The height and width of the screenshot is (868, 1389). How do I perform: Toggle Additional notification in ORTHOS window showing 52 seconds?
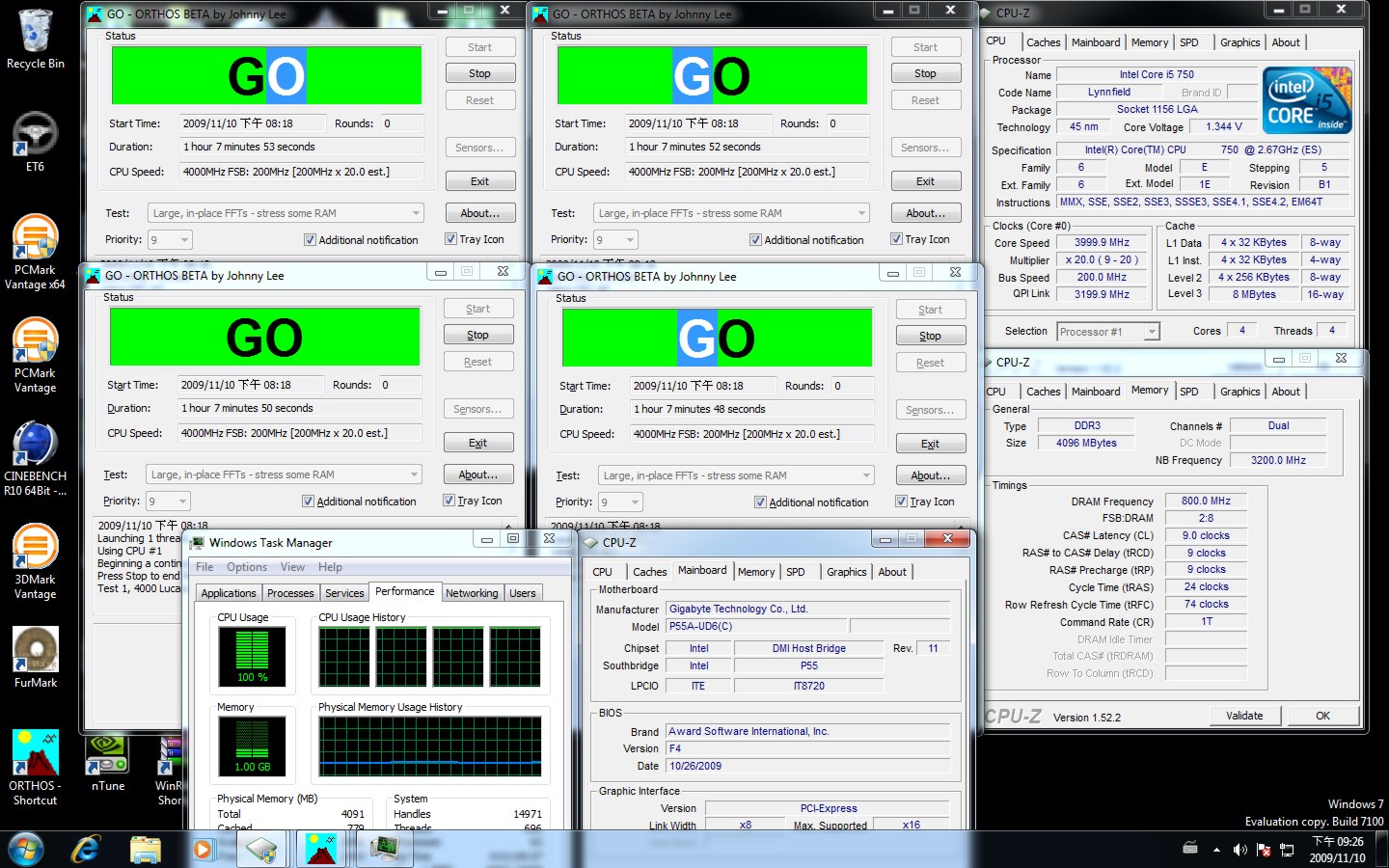755,240
